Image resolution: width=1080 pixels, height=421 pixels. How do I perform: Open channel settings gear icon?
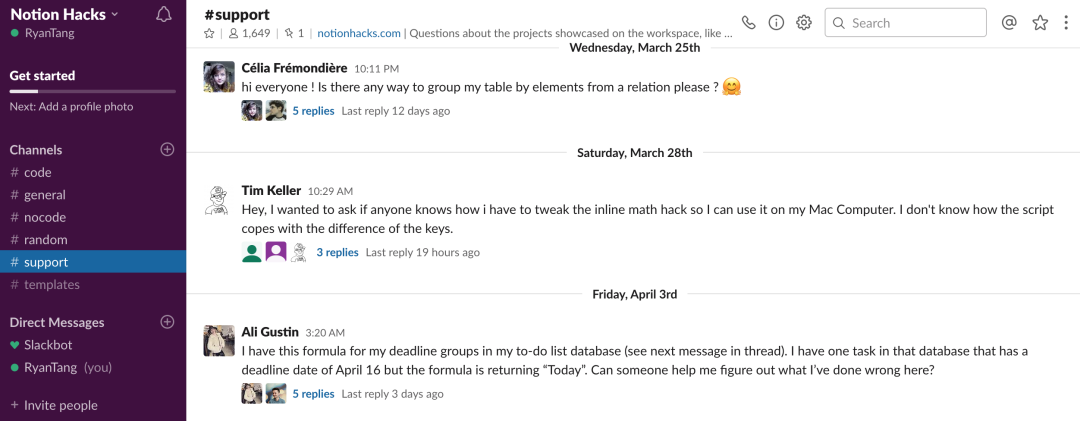tap(804, 23)
